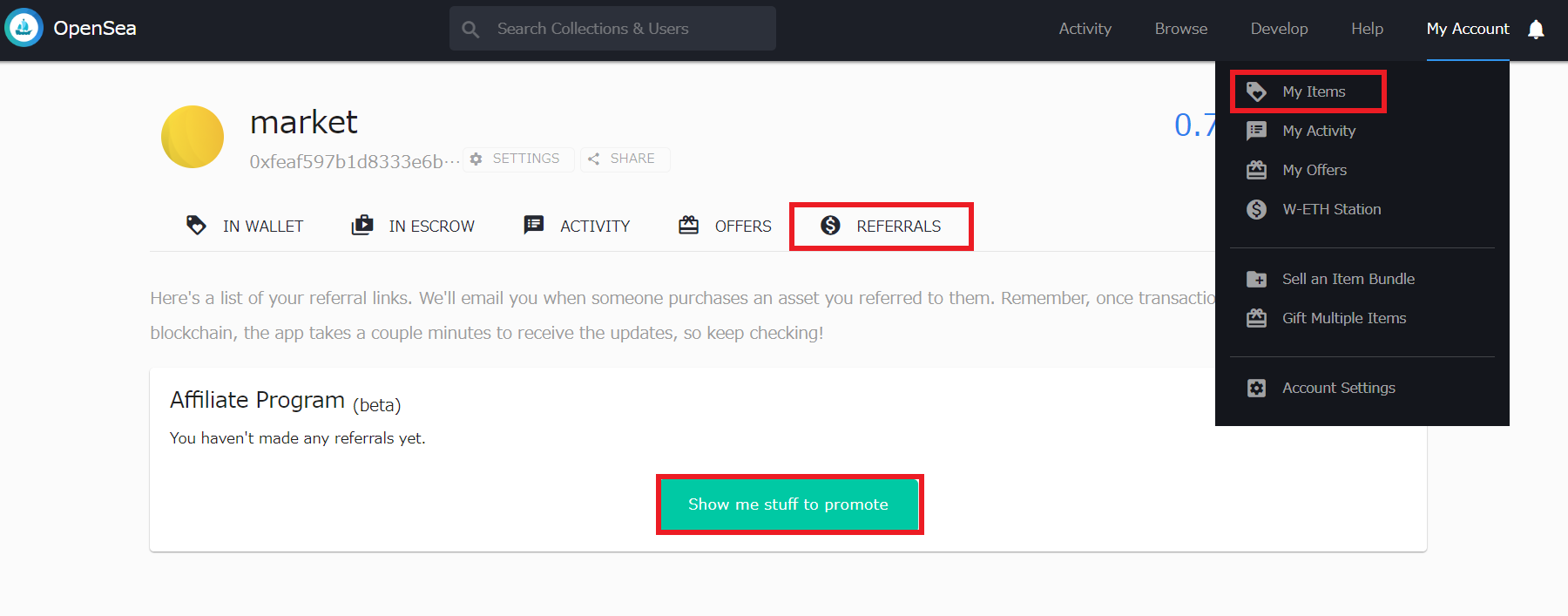Viewport: 1568px width, 616px height.
Task: Click the Affiliate Program heading
Action: (257, 400)
